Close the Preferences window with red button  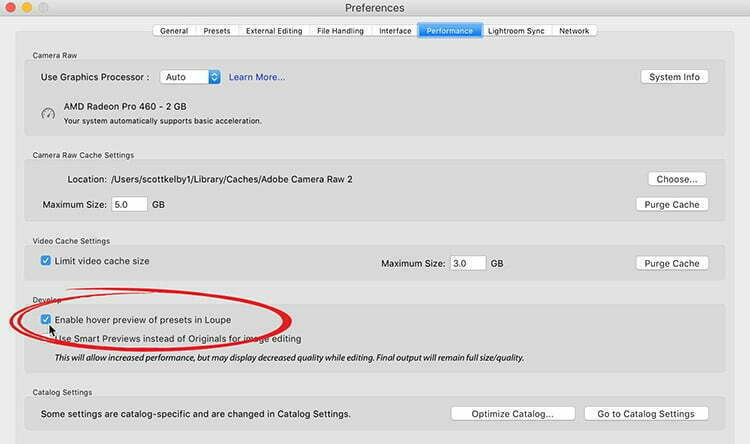point(11,8)
